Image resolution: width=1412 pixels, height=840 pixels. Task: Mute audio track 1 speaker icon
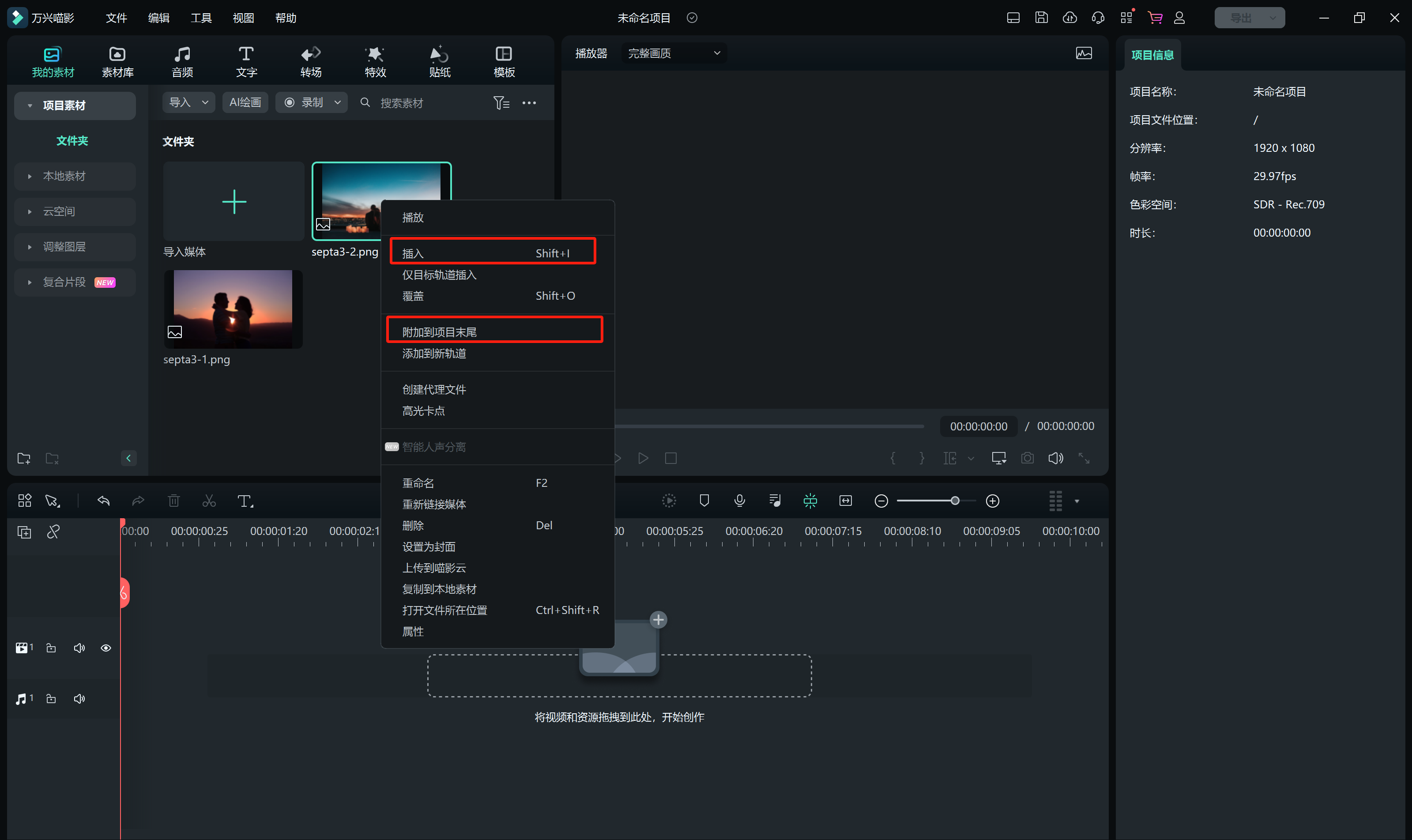pyautogui.click(x=79, y=699)
